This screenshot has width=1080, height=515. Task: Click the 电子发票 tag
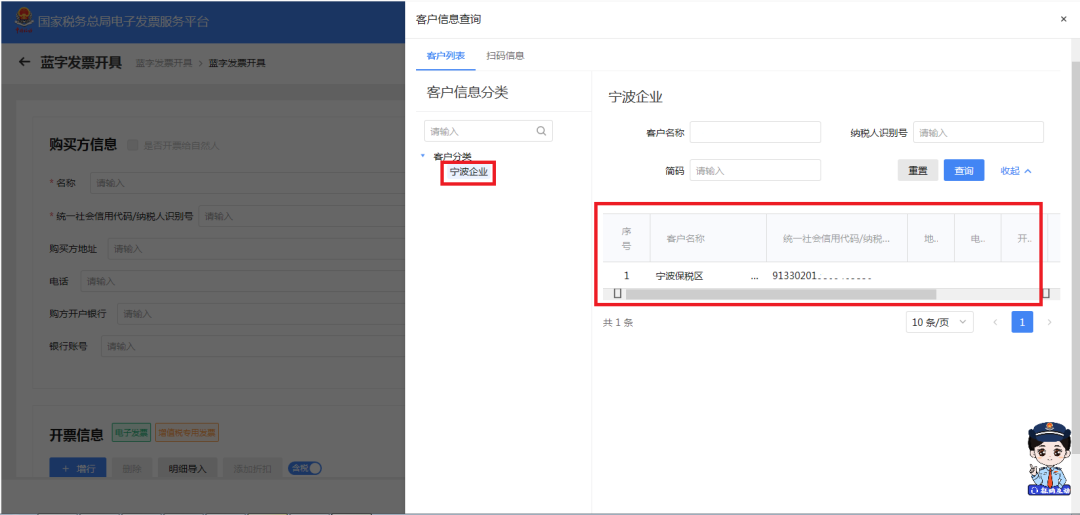point(131,433)
